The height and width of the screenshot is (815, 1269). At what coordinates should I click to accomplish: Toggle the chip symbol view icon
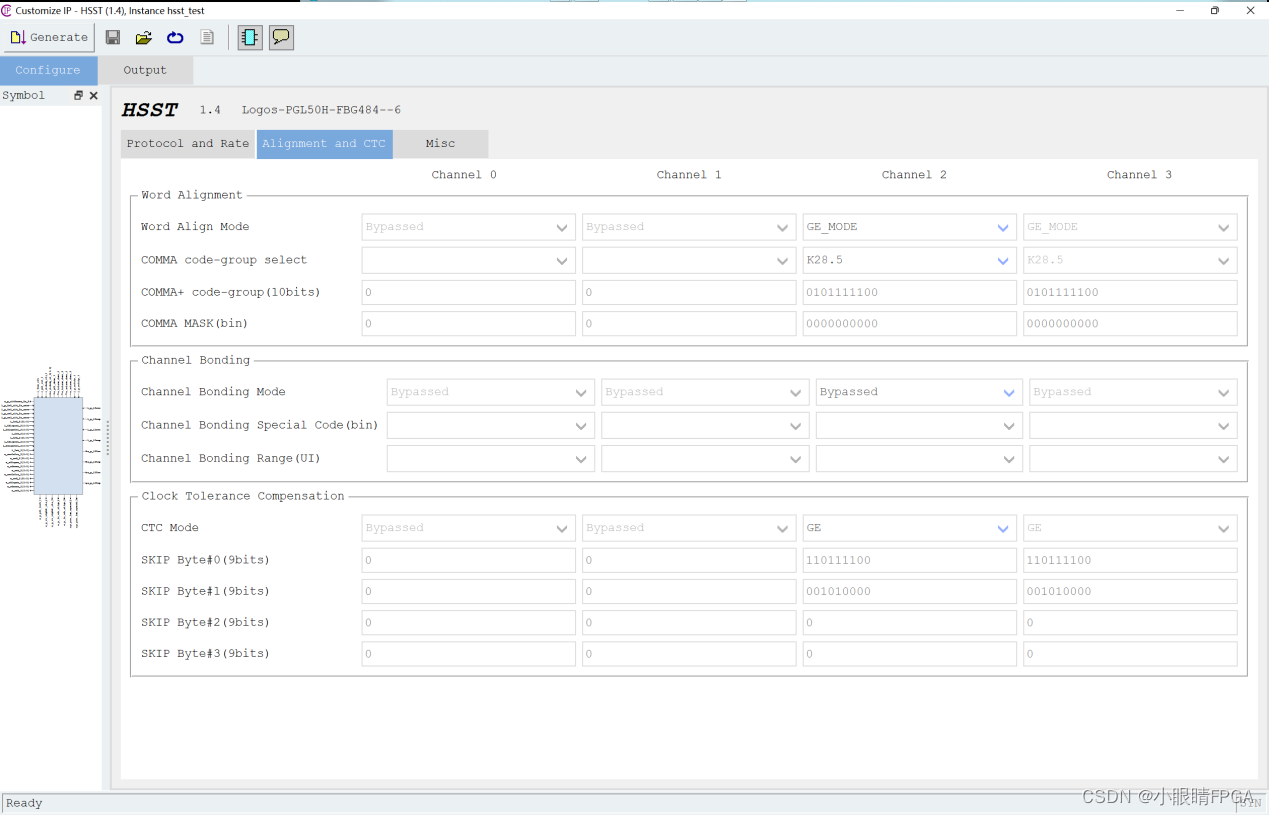250,37
